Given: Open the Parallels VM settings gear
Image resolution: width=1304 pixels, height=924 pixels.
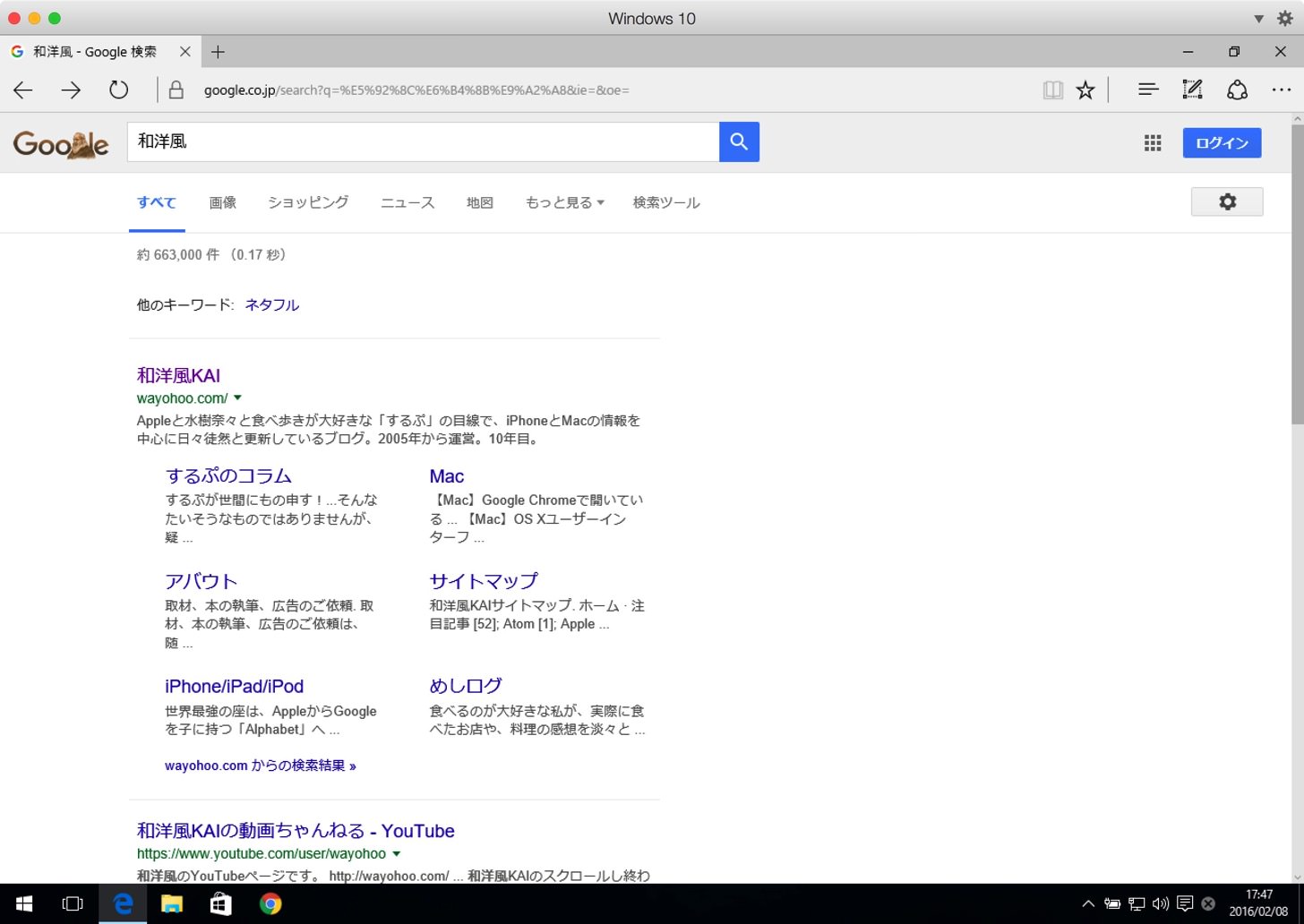Looking at the screenshot, I should (x=1285, y=18).
